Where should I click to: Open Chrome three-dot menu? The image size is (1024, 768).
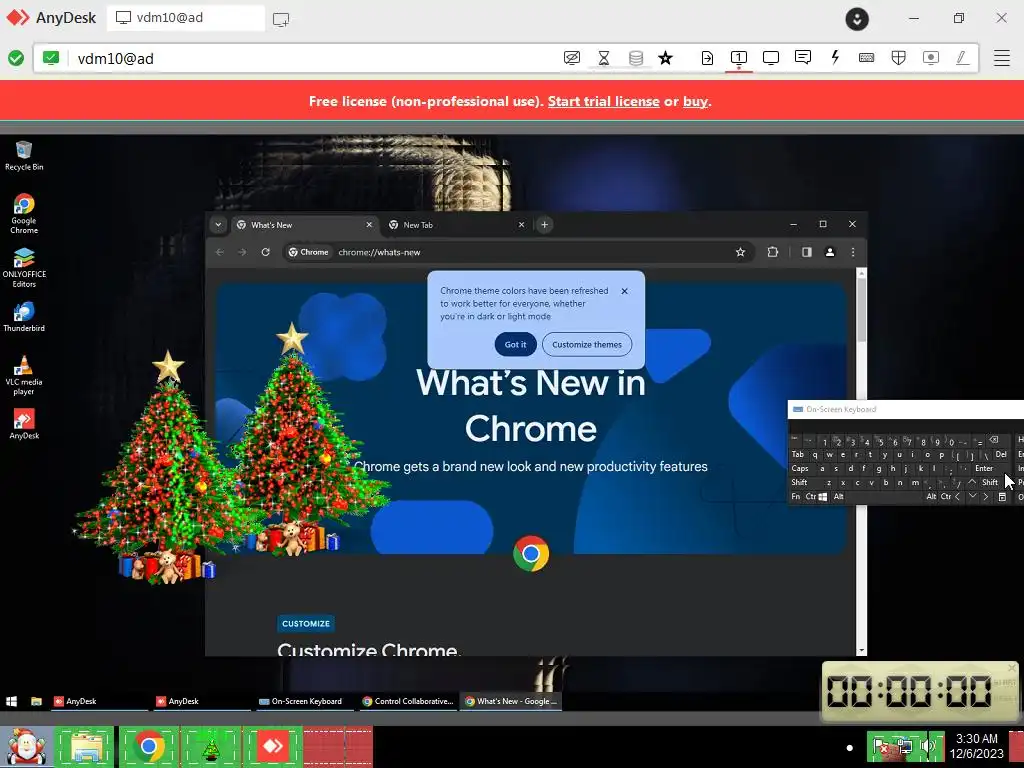[x=853, y=252]
